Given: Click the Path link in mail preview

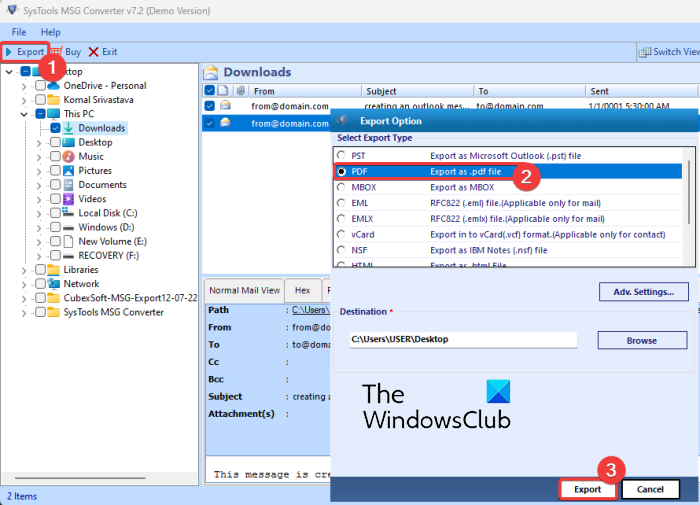Looking at the screenshot, I should click(311, 310).
